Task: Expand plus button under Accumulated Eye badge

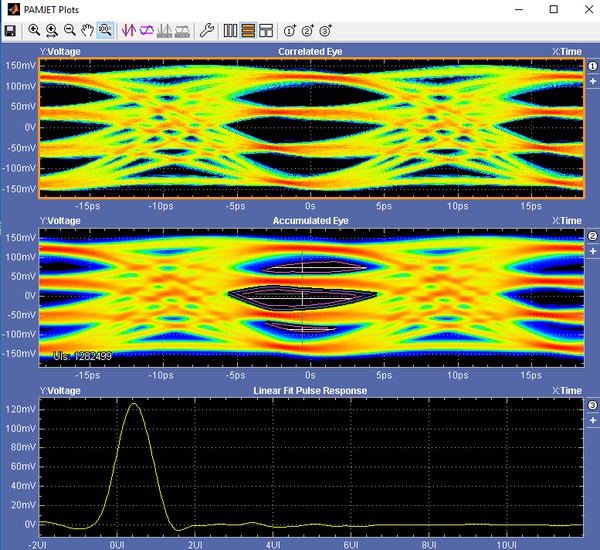Action: tap(592, 251)
